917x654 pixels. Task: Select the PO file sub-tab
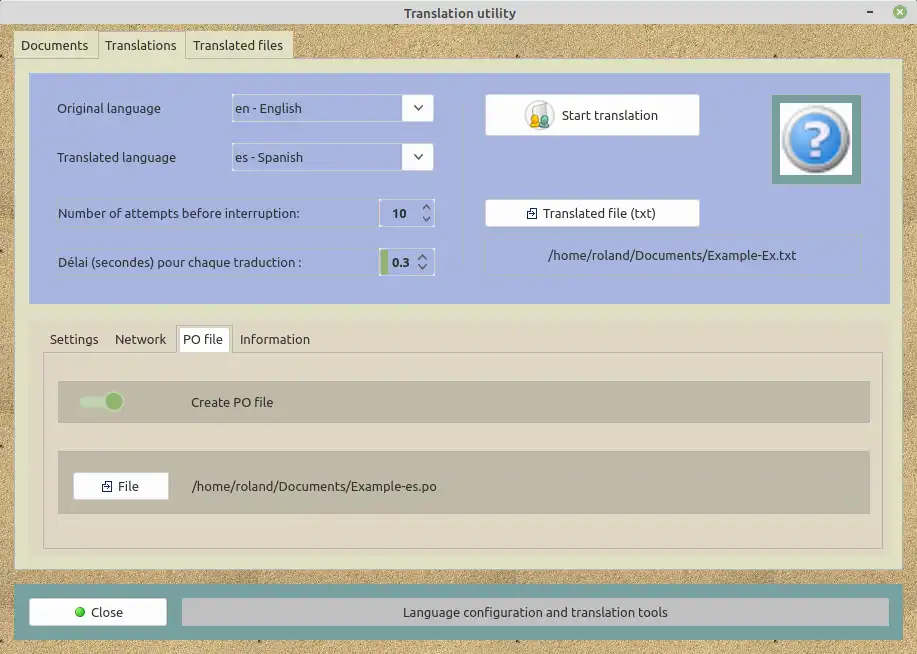tap(203, 339)
